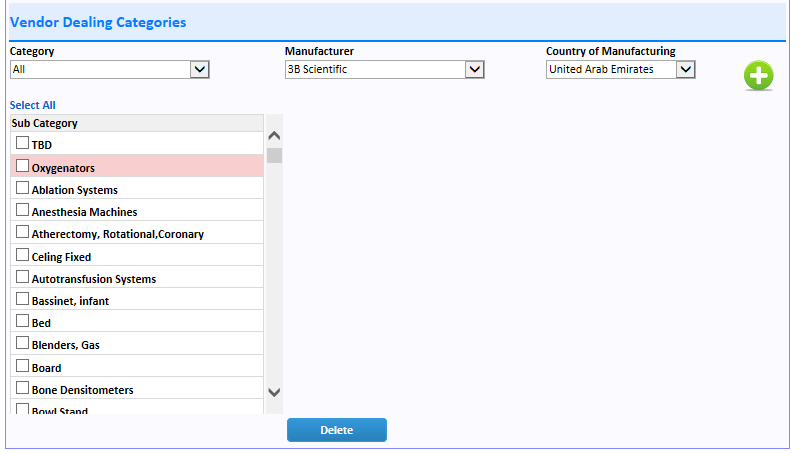Select the Bassinet, infant checkbox

[x=22, y=299]
